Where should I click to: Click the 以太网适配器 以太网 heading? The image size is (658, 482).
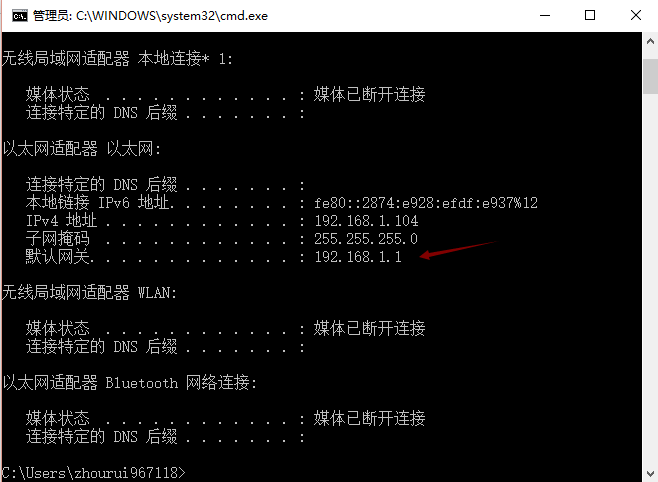coord(81,149)
